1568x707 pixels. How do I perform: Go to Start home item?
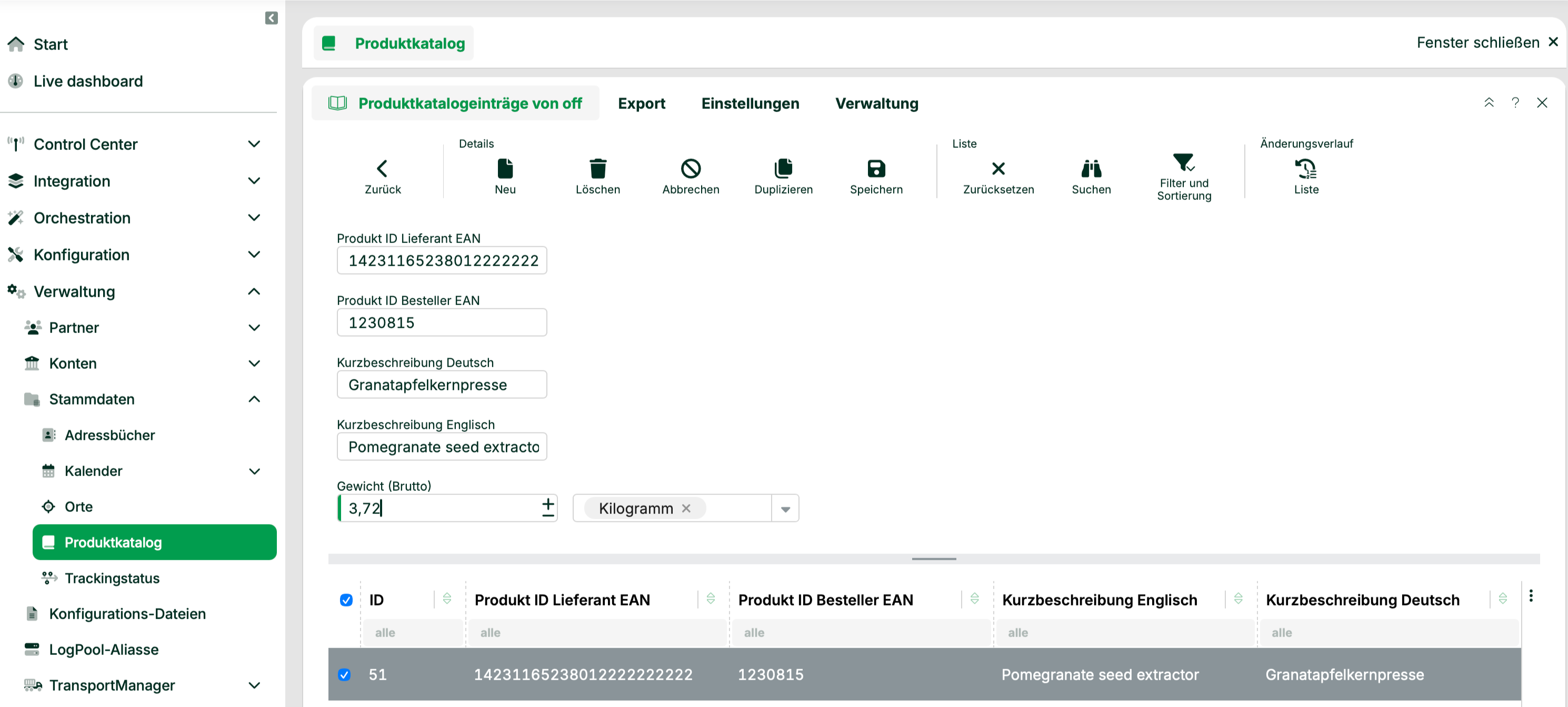[x=50, y=44]
